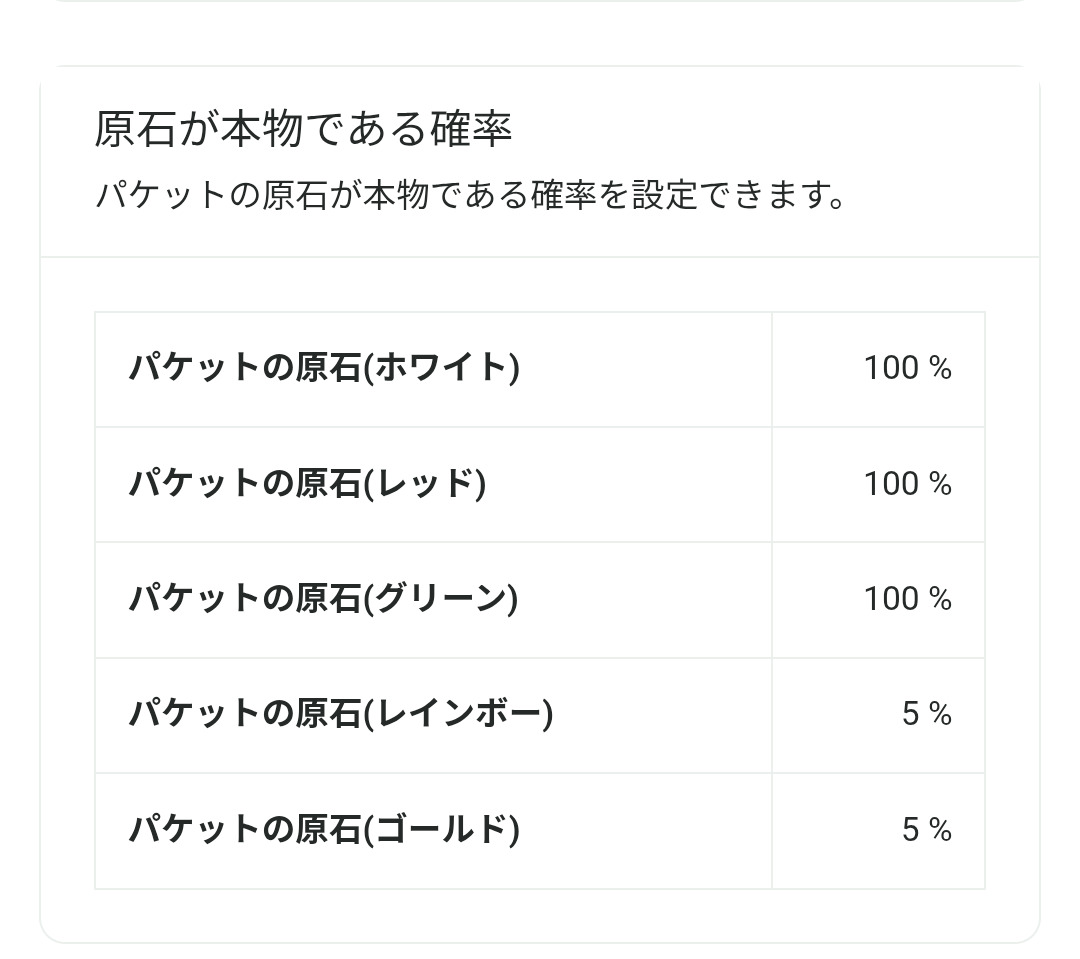Select the パケットの原石(レッド) row label
The width and height of the screenshot is (1080, 959).
click(x=307, y=484)
